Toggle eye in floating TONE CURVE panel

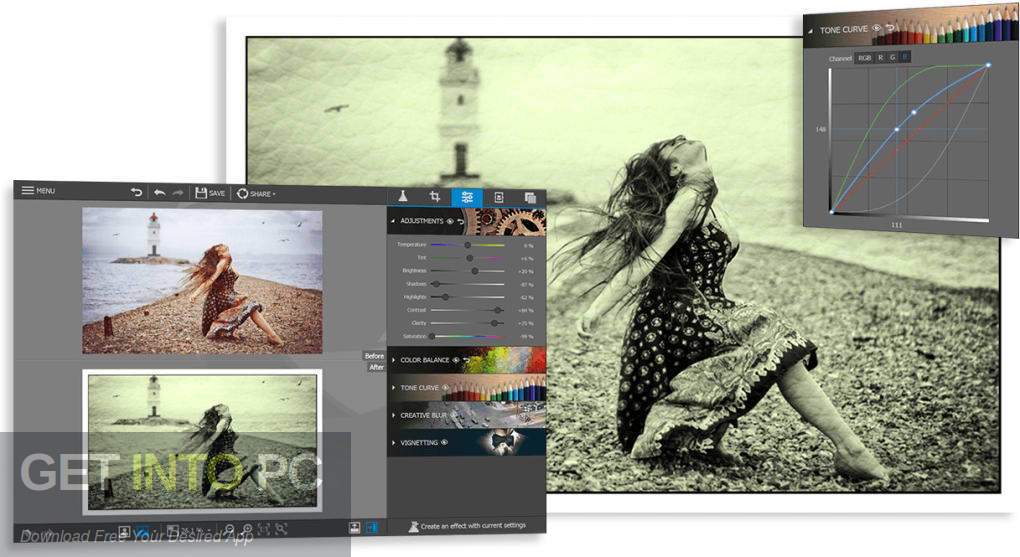click(x=876, y=28)
